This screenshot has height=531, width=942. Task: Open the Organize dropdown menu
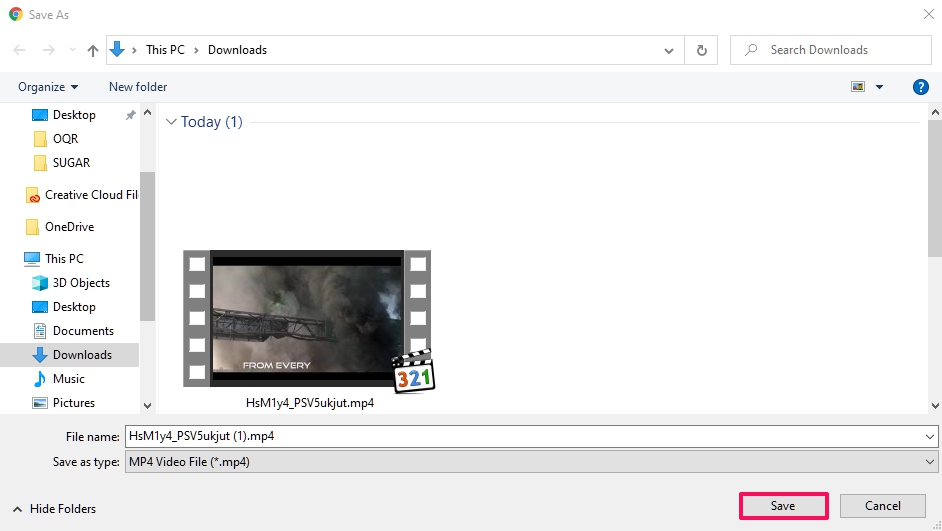tap(48, 87)
